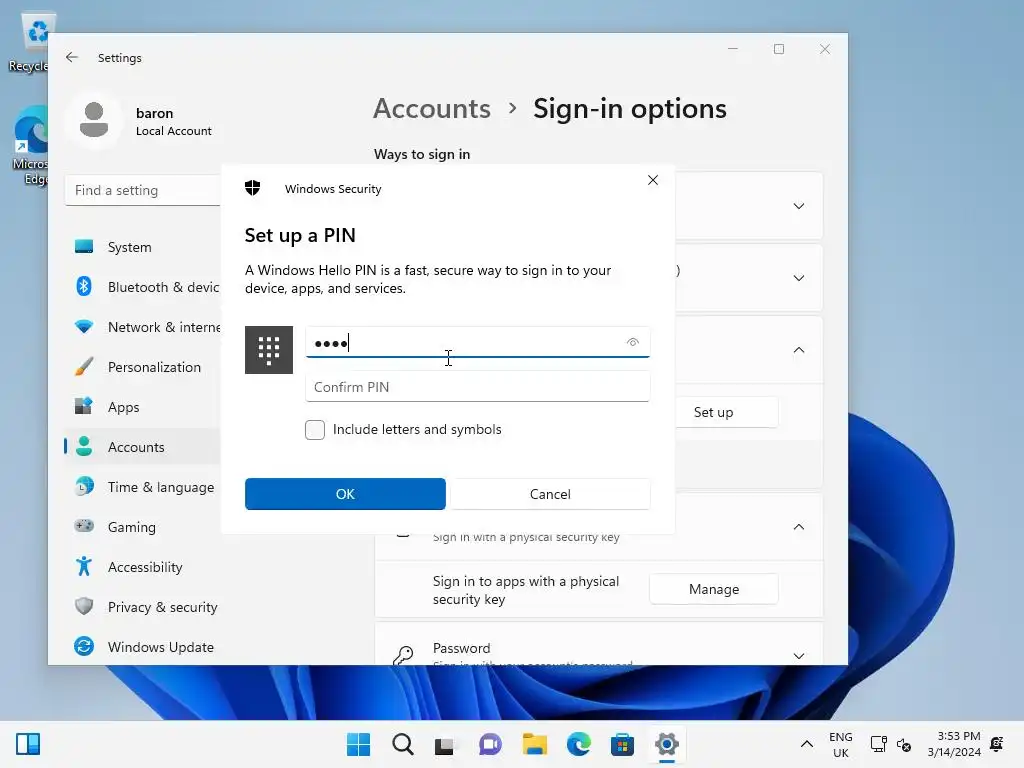Open the notification center icon
This screenshot has height=768, width=1024.
[997, 744]
